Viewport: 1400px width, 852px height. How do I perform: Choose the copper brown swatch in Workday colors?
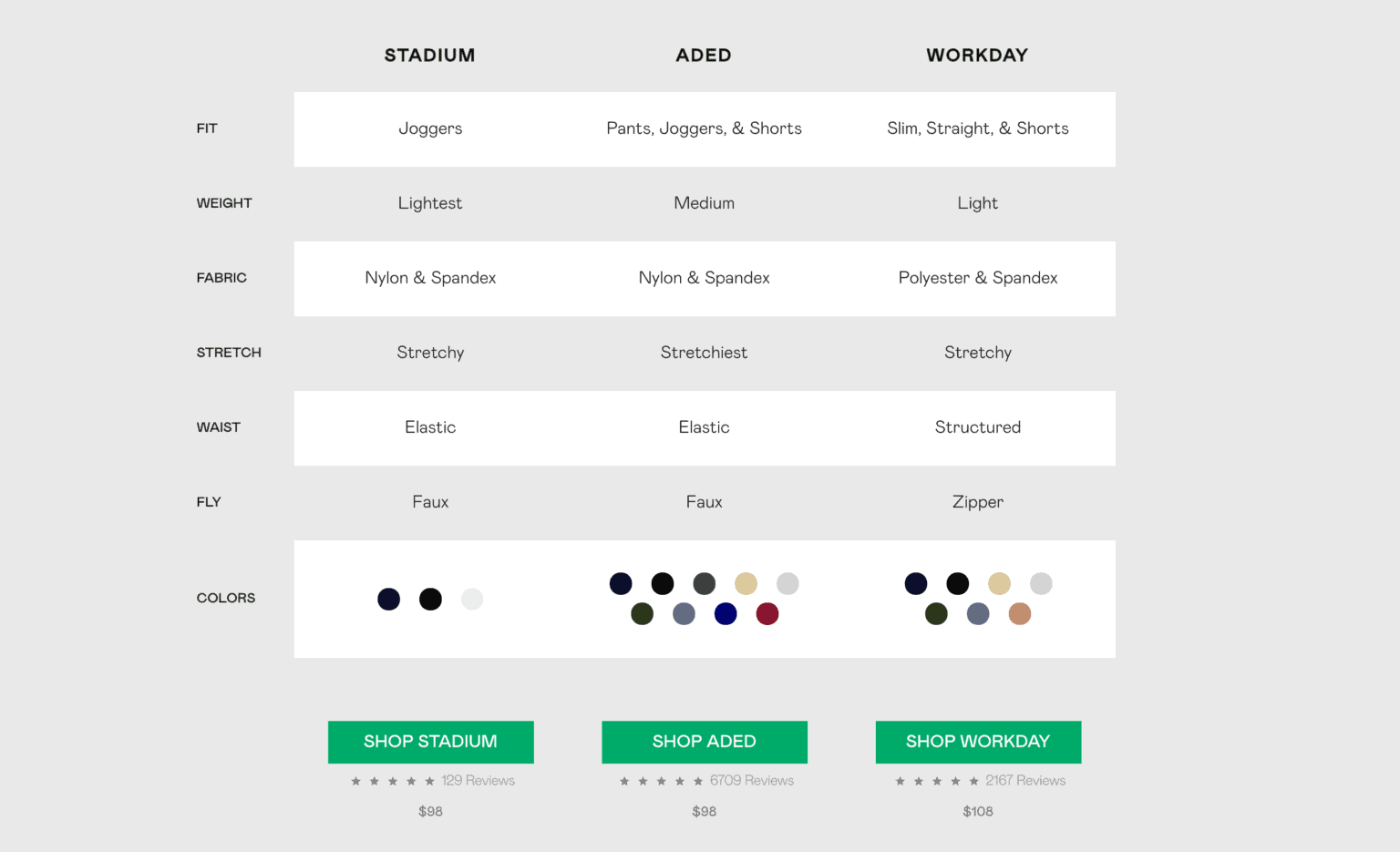coord(1020,614)
